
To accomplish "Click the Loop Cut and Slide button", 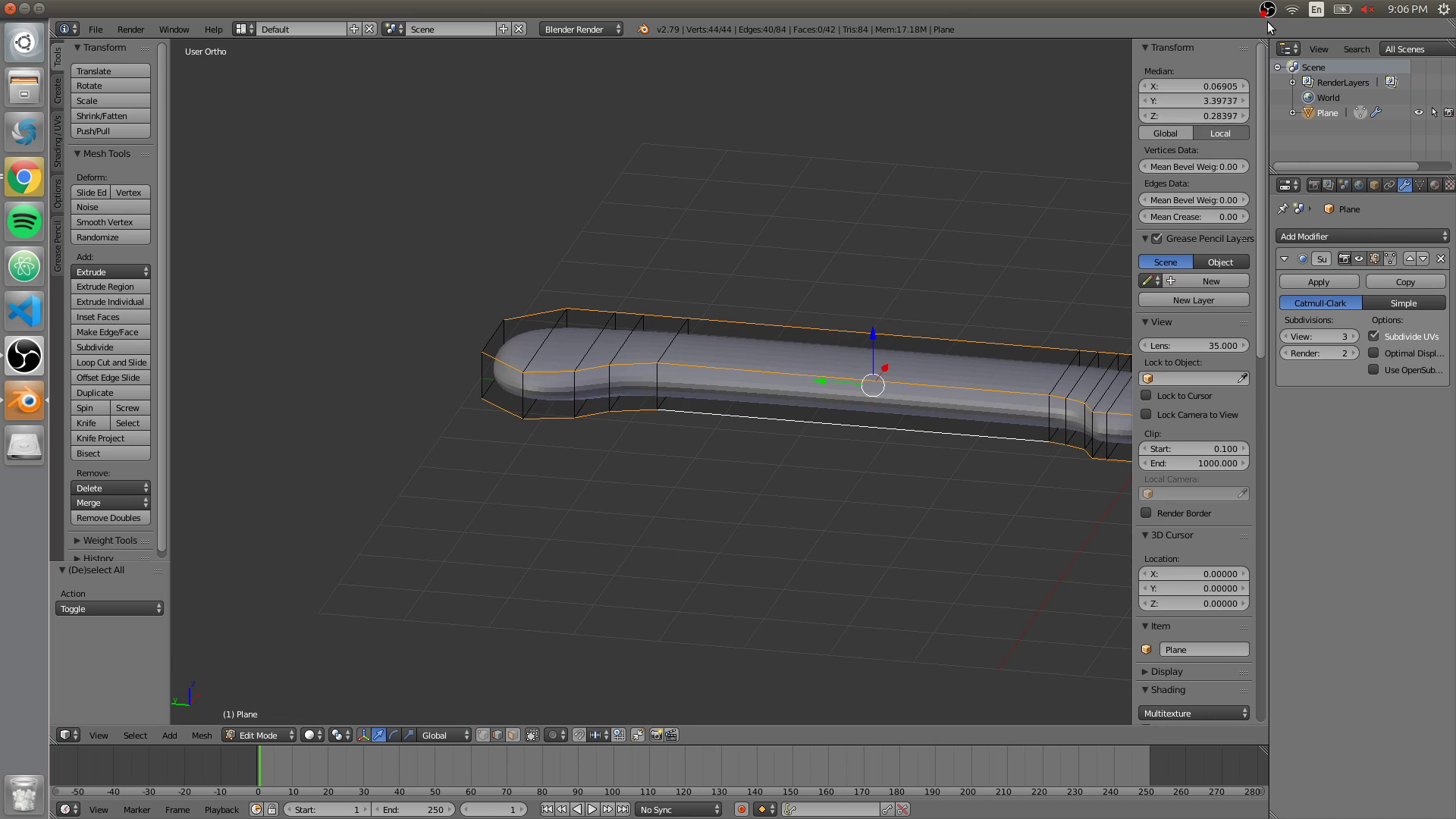I will click(111, 362).
